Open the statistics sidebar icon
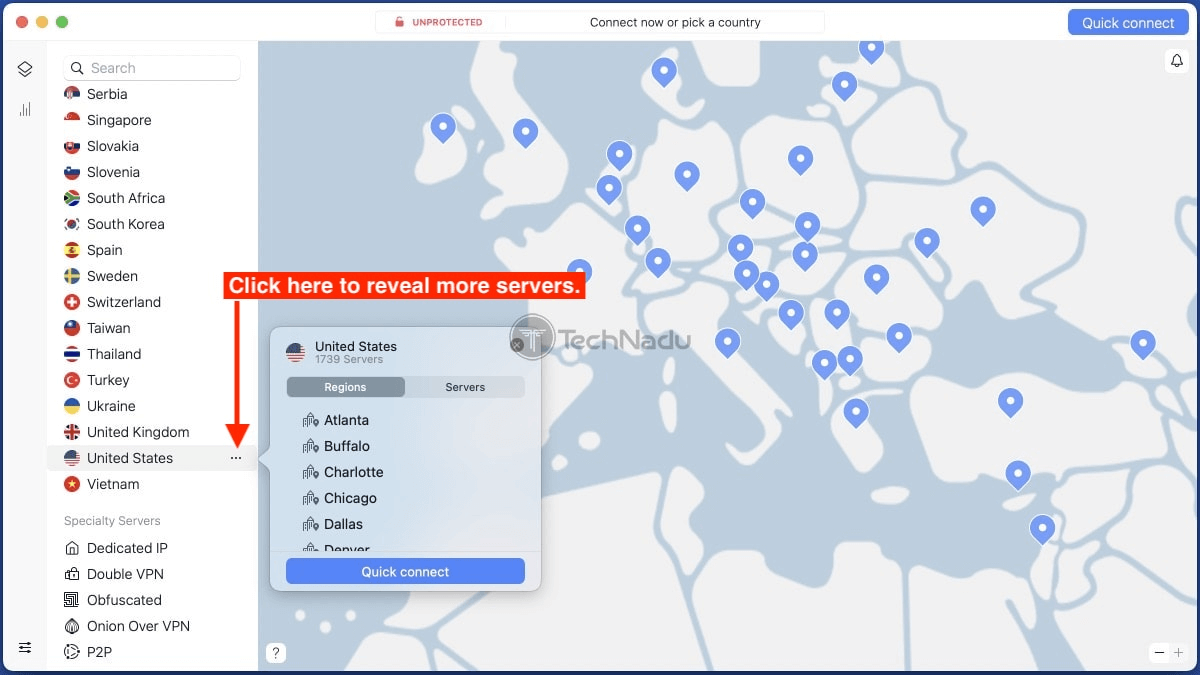This screenshot has width=1200, height=675. [x=25, y=109]
